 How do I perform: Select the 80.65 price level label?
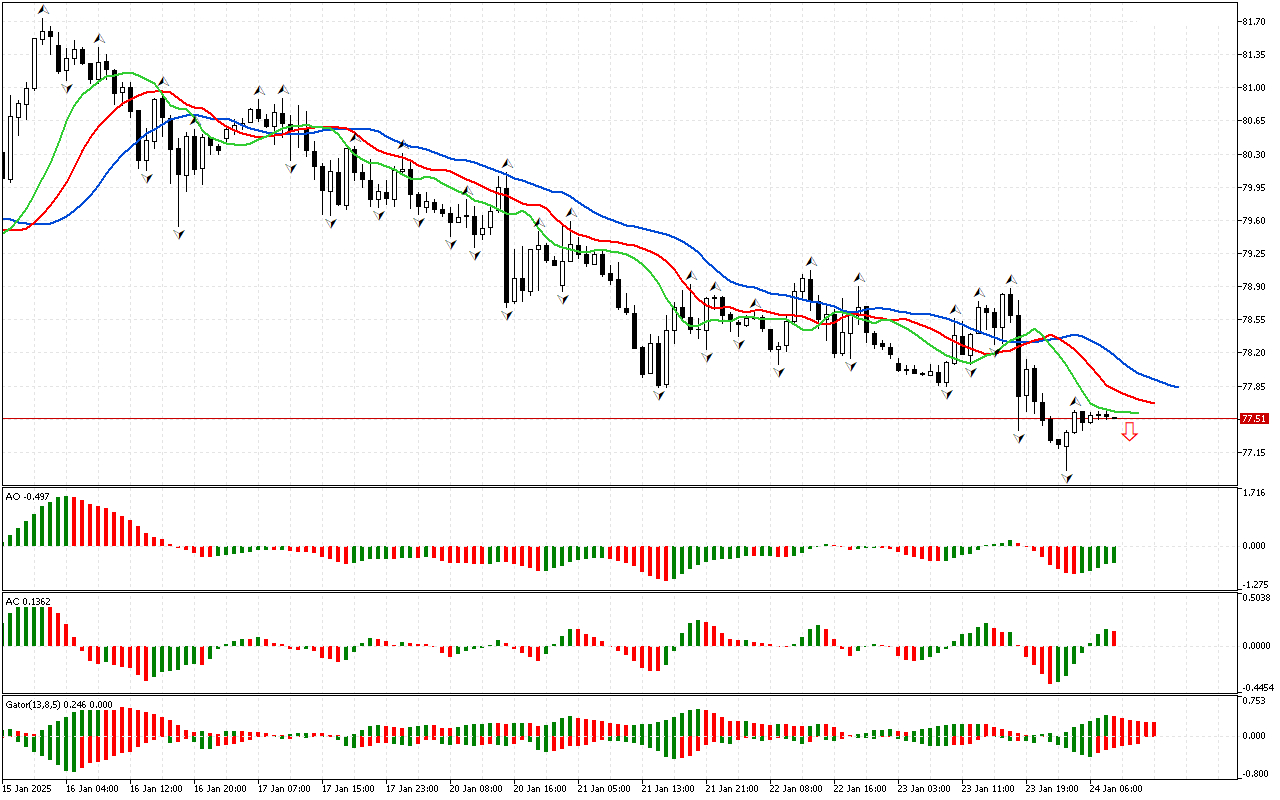[1254, 121]
